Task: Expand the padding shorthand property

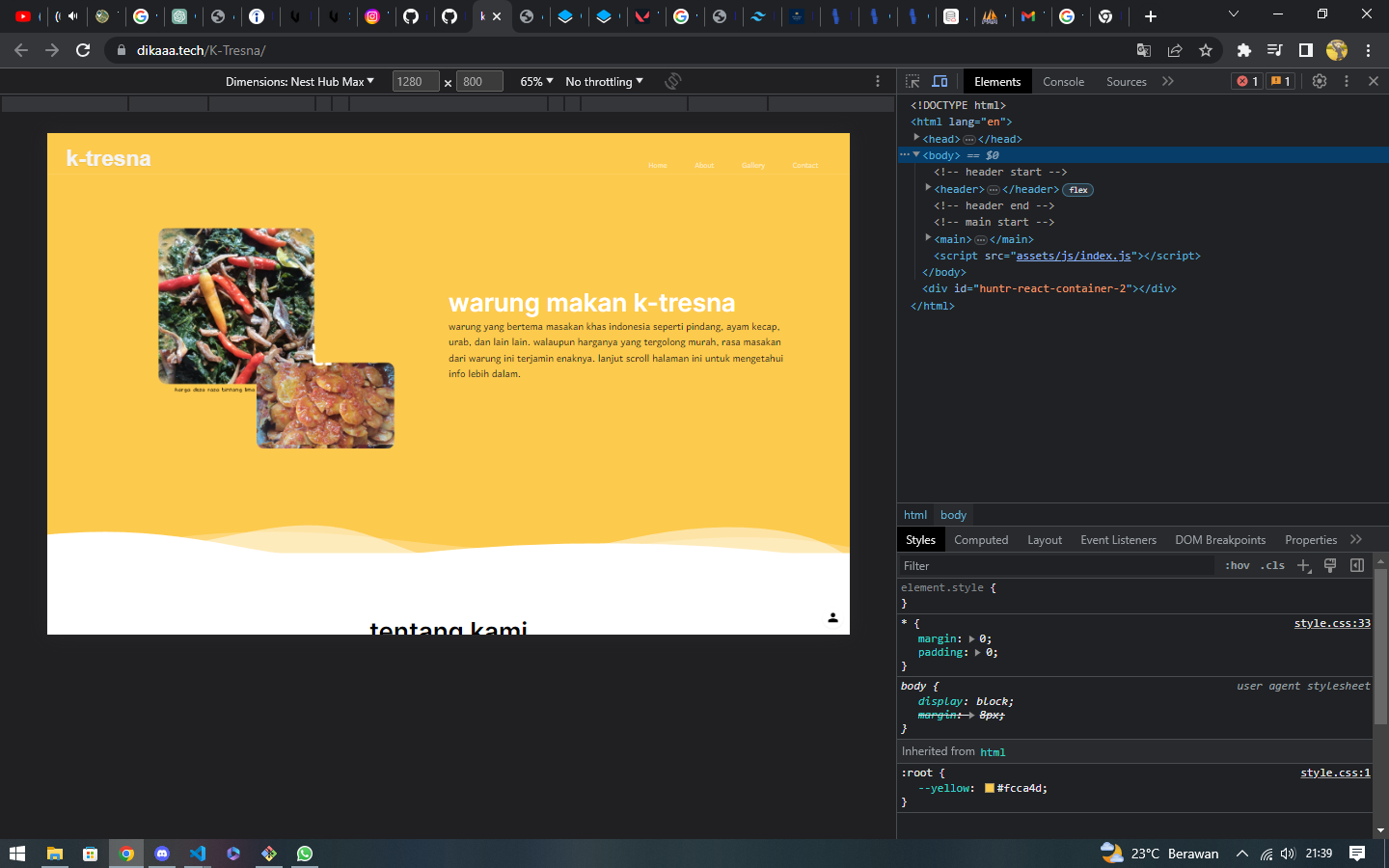Action: [x=977, y=653]
